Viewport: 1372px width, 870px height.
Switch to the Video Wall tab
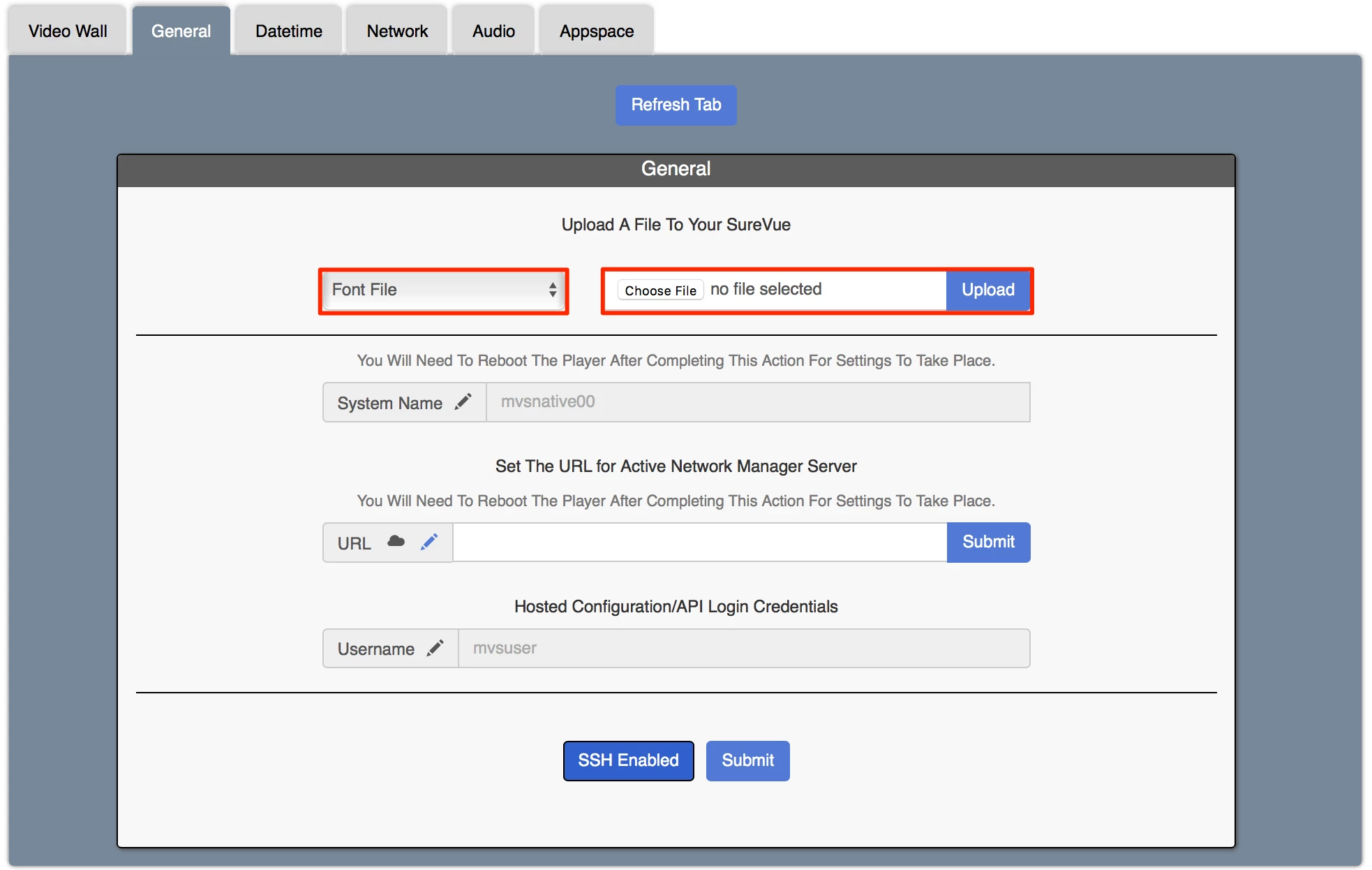tap(68, 31)
